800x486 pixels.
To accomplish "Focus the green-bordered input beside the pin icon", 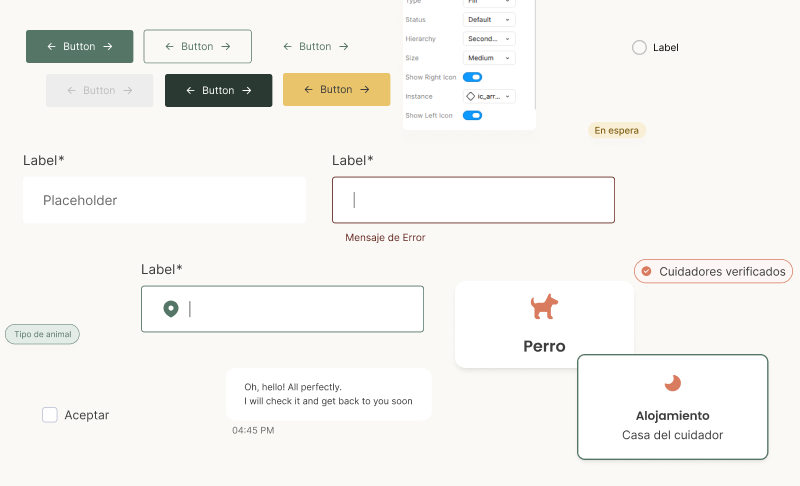I will 282,309.
